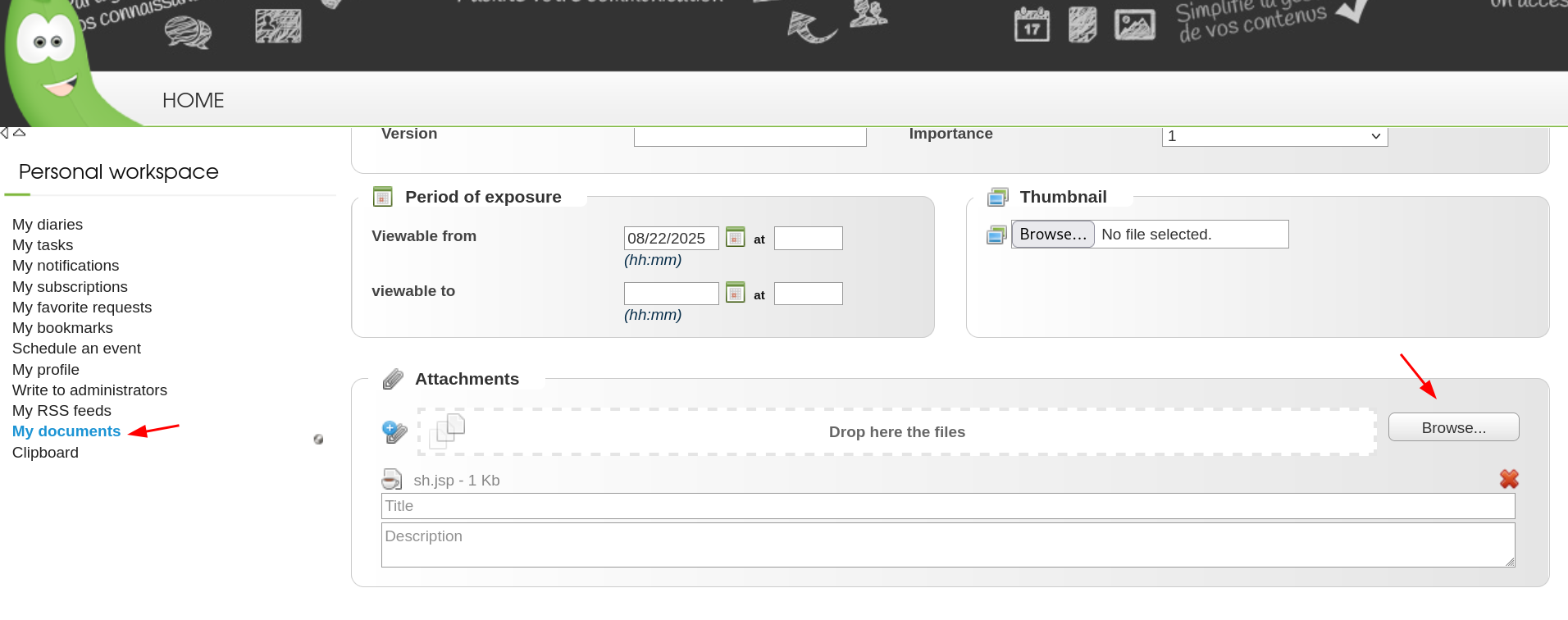Delete the sh.jsp attachment
The height and width of the screenshot is (620, 1568).
click(x=1509, y=479)
